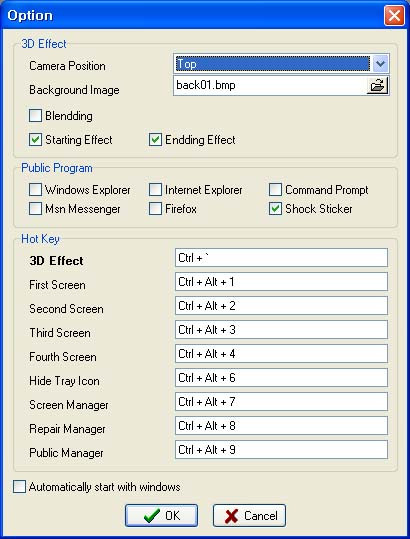Check the Msn Messenger option
The image size is (410, 539).
pos(35,209)
